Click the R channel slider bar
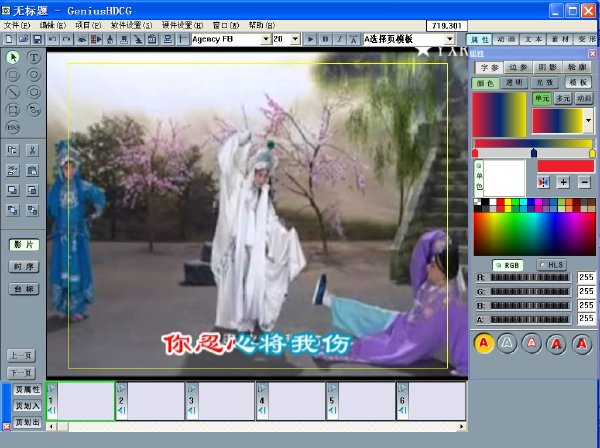 click(x=530, y=277)
